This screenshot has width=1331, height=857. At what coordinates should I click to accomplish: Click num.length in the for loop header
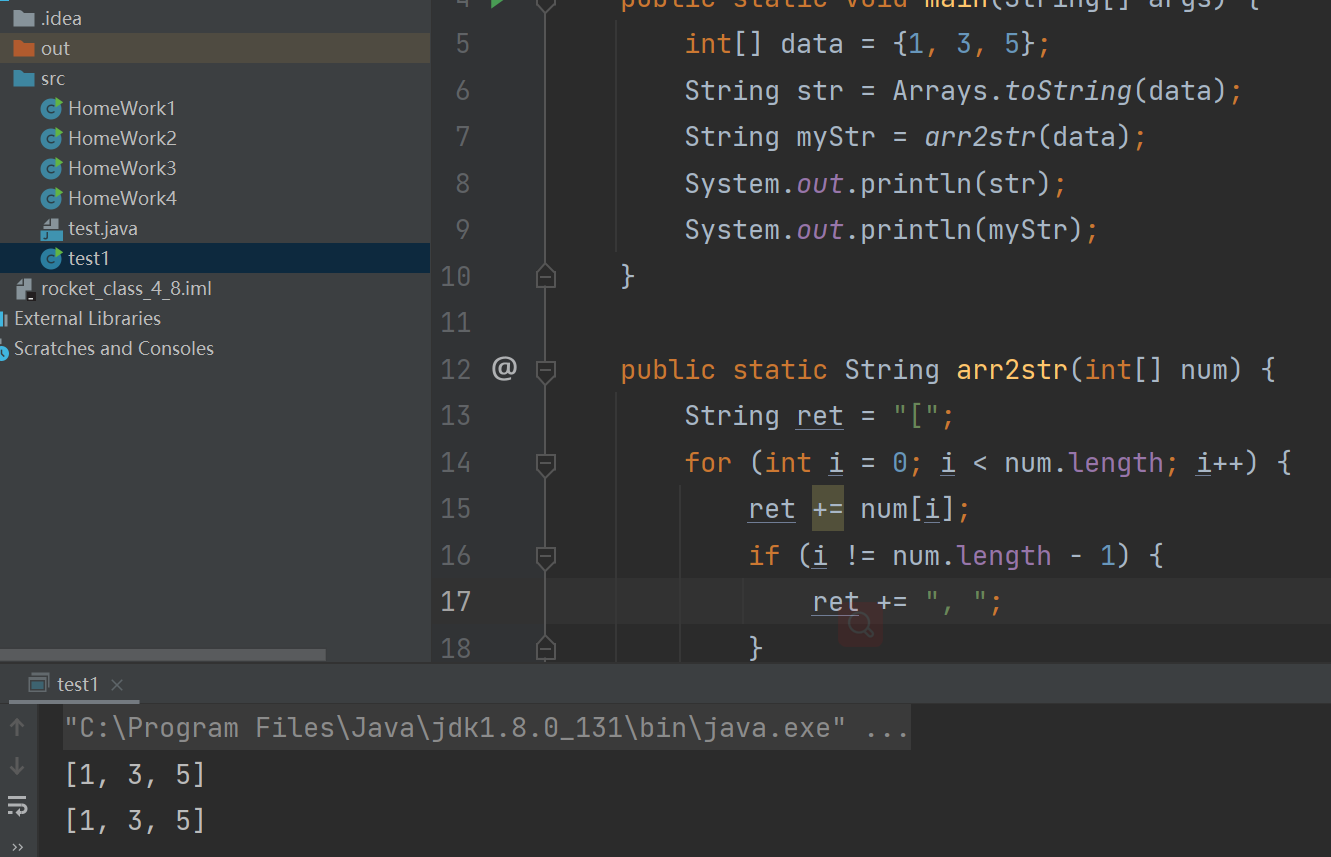point(1084,463)
